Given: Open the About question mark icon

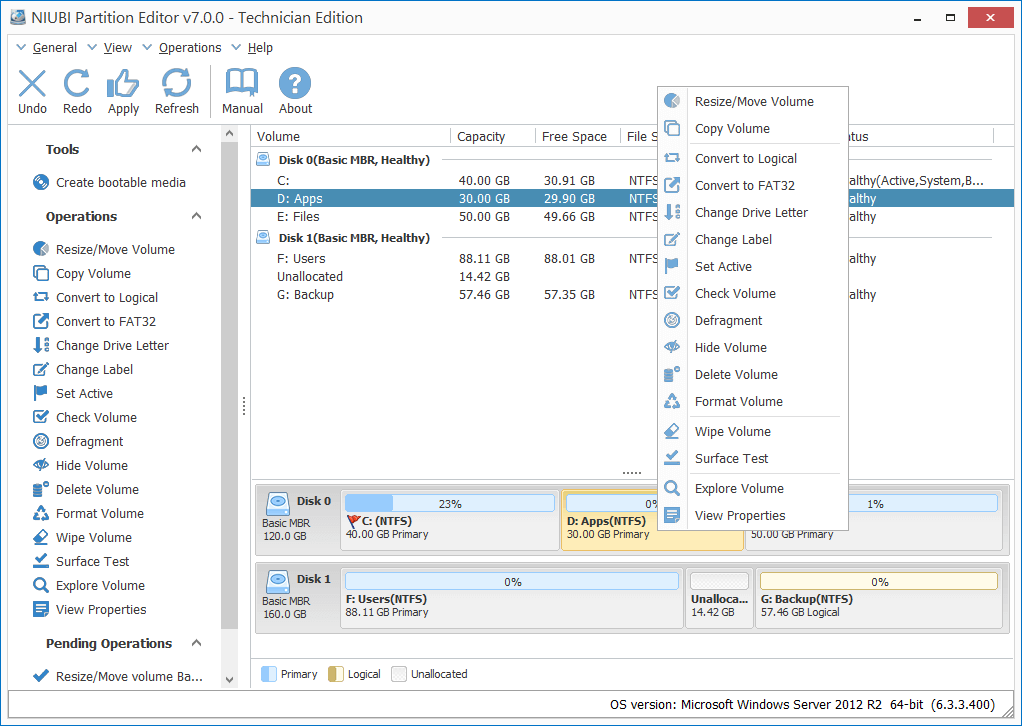Looking at the screenshot, I should coord(295,83).
